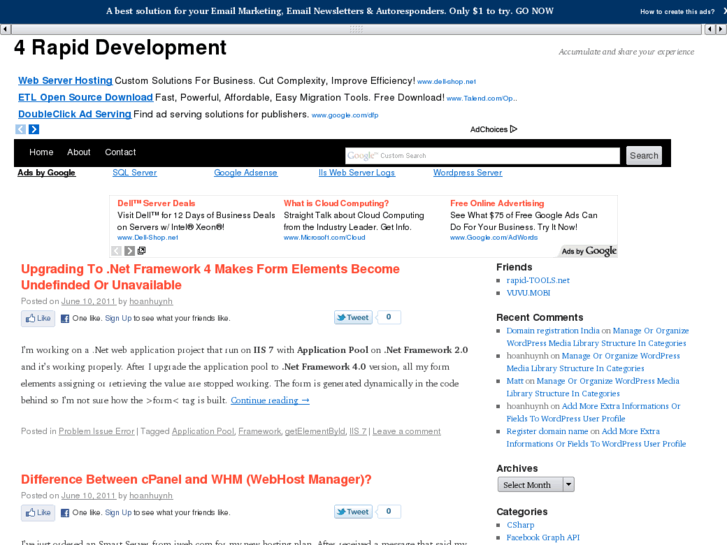Click Sign Up link on first post
This screenshot has width=727, height=545.
[x=118, y=318]
